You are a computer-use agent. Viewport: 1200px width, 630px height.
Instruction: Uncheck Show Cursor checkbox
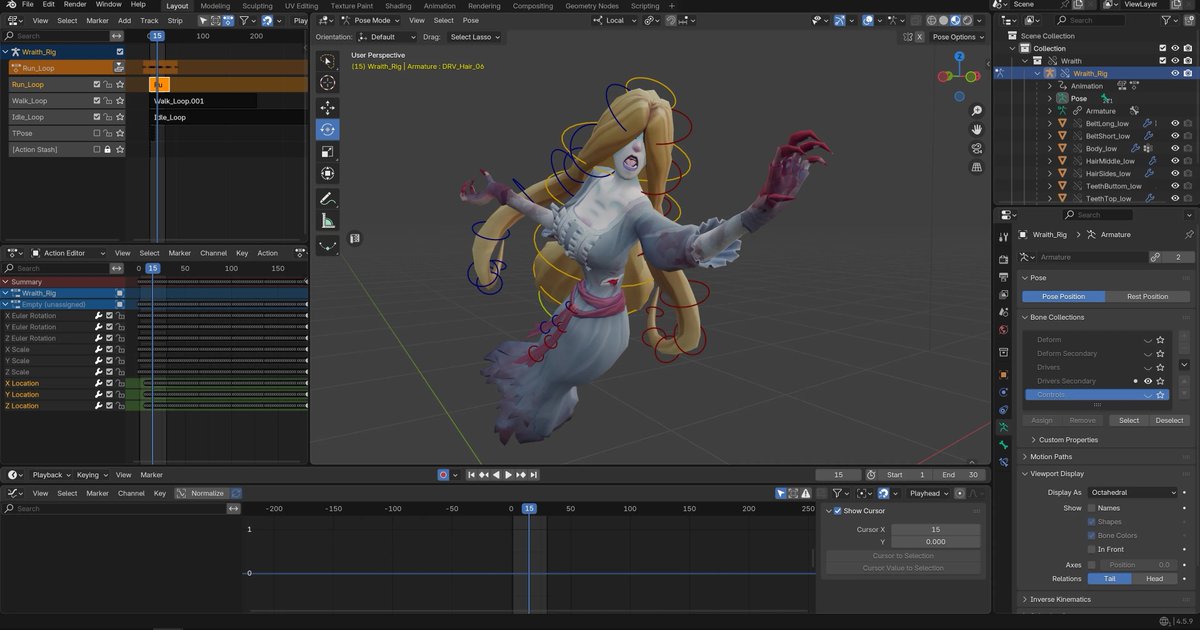[x=838, y=511]
